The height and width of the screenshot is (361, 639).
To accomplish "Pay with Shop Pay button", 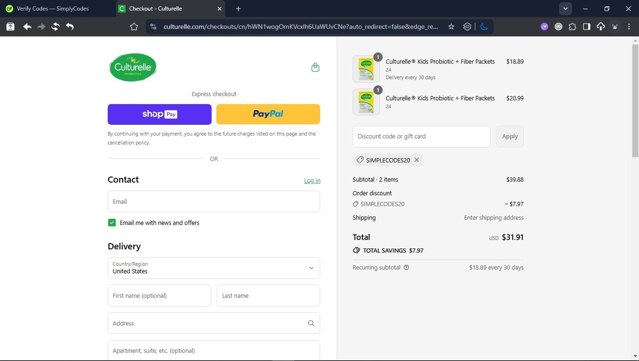I will coord(159,114).
